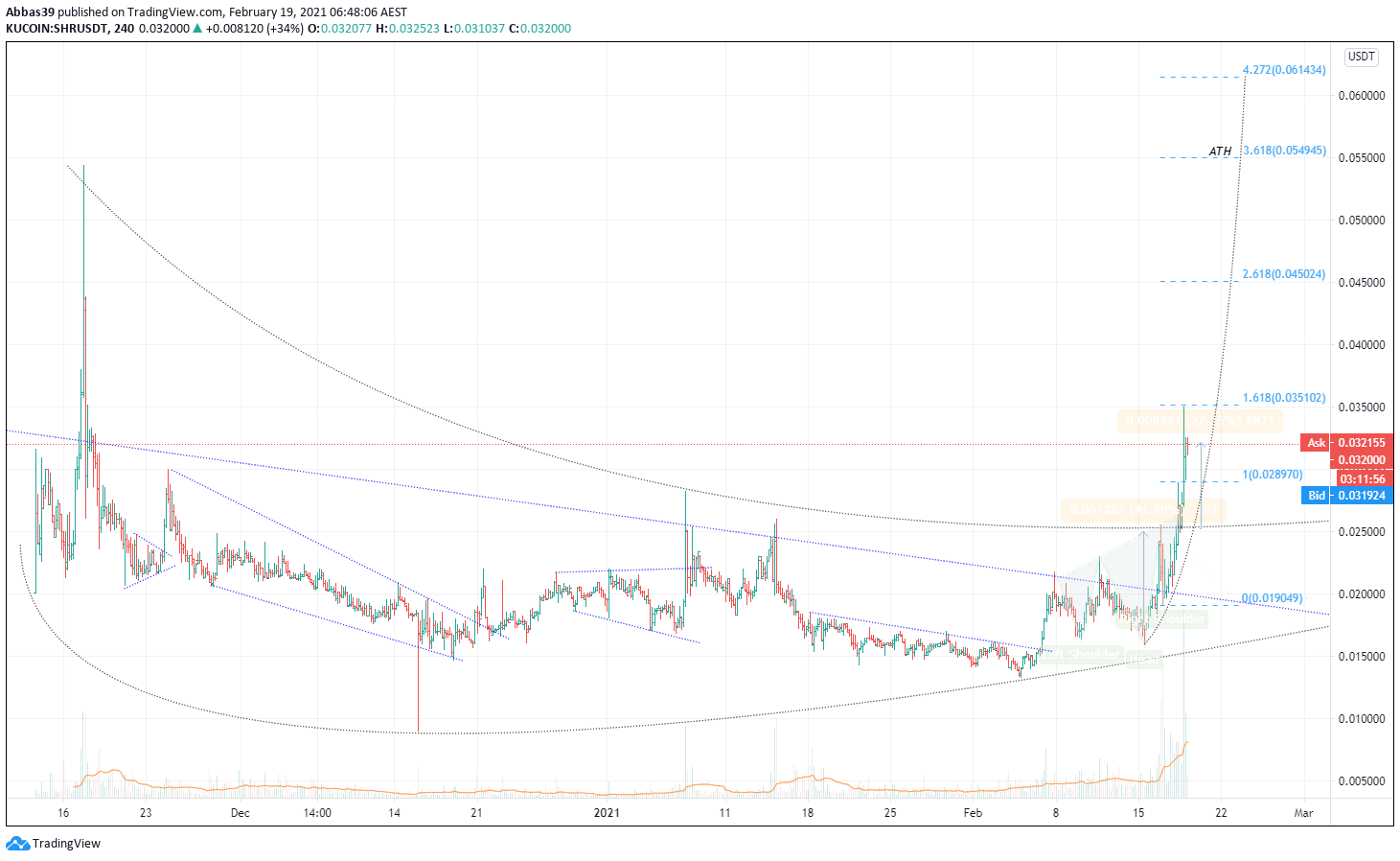Click the Dec label on time axis
This screenshot has height=861, width=1400.
(x=240, y=813)
